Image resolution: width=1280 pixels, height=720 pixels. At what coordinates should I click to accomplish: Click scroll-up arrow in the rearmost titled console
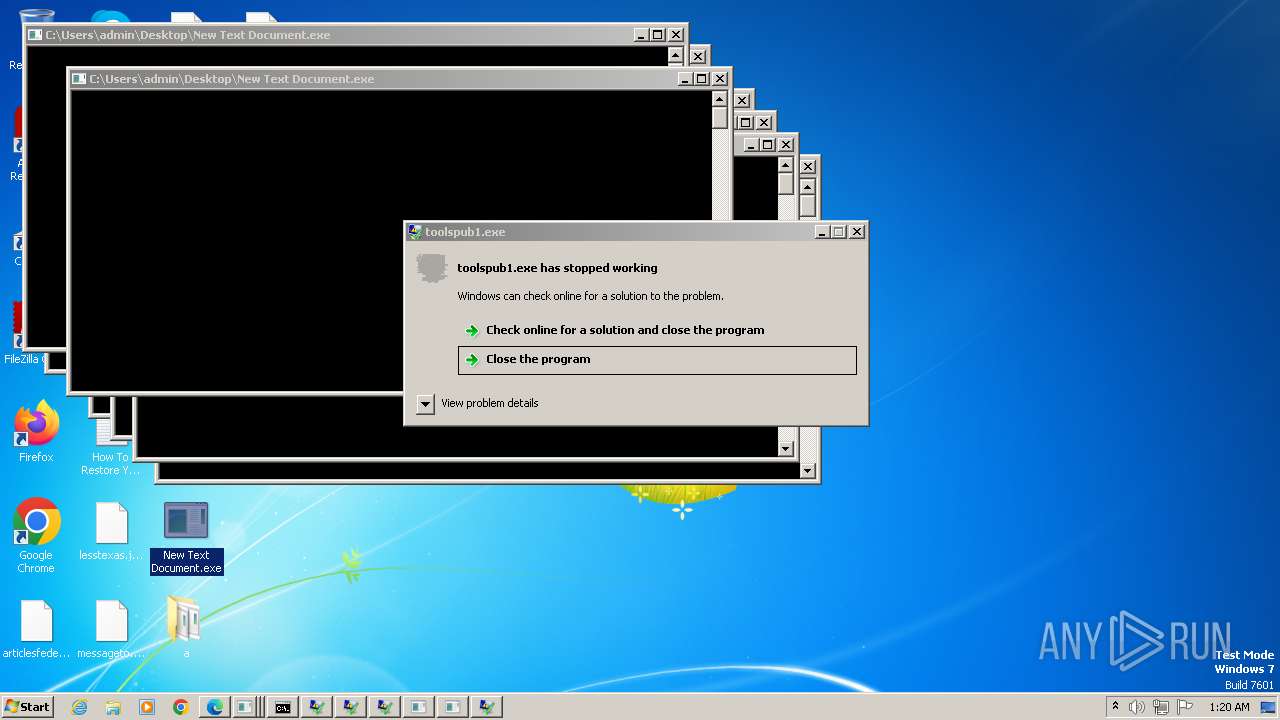point(675,56)
